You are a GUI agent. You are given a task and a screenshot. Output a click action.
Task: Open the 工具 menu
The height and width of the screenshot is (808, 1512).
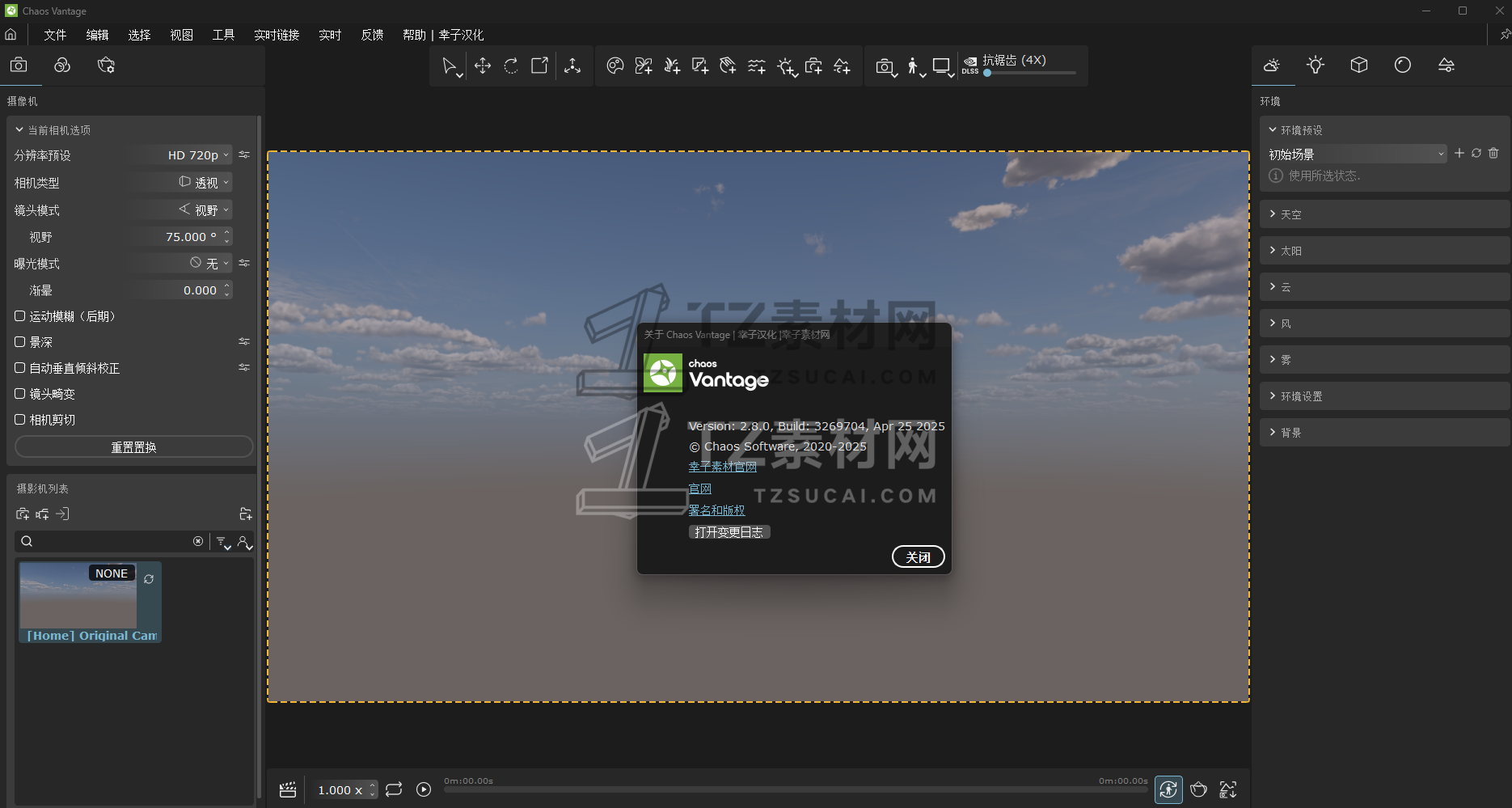point(223,35)
